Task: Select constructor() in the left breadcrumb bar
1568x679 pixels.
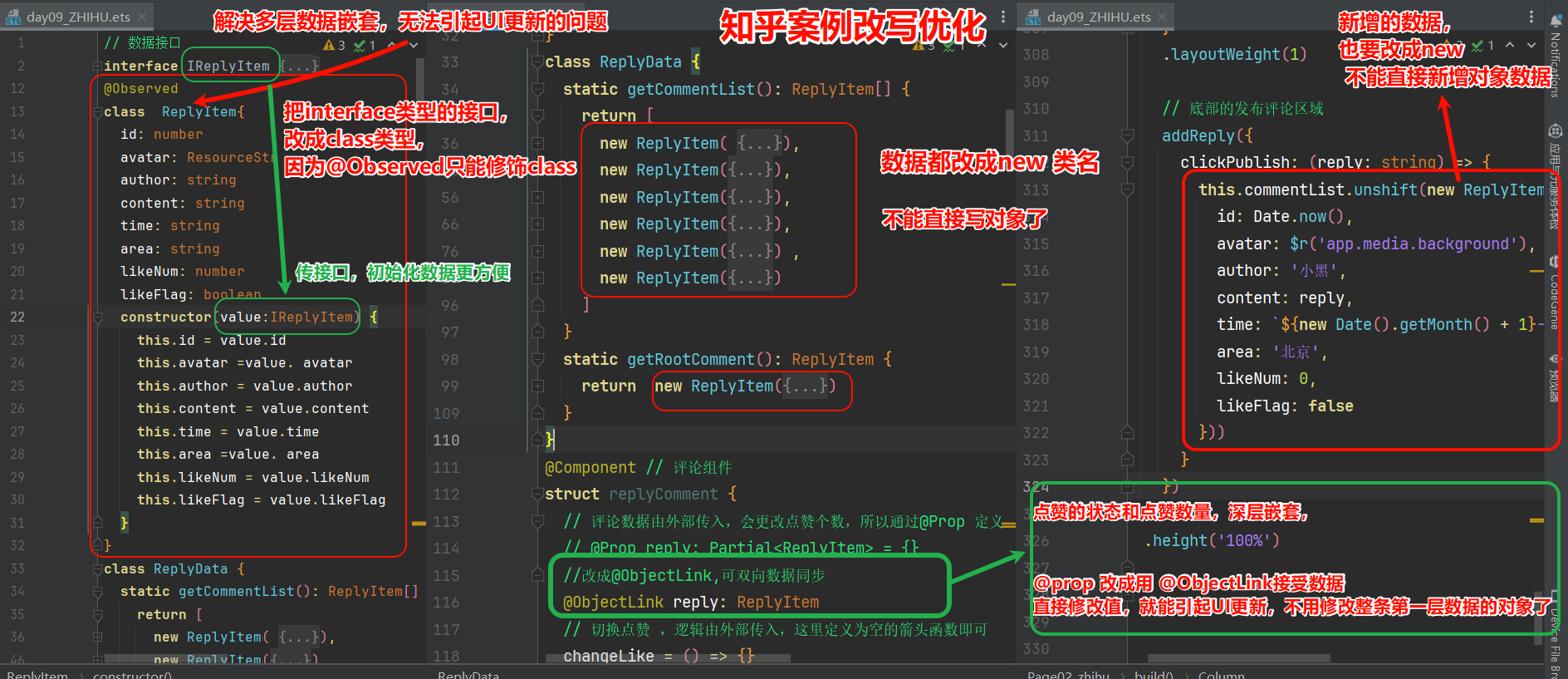Action: [x=132, y=674]
